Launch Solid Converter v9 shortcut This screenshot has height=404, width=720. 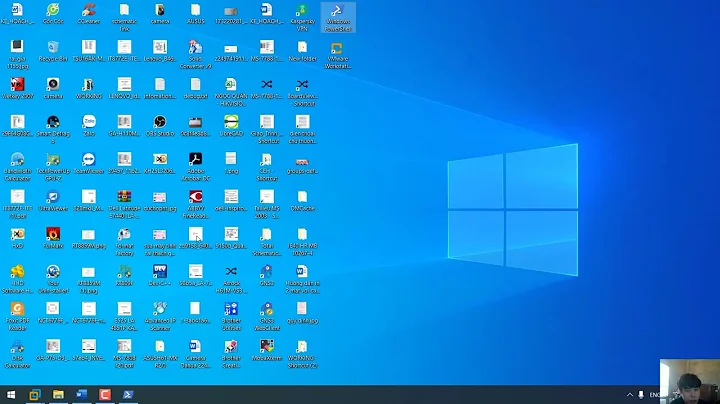click(195, 55)
